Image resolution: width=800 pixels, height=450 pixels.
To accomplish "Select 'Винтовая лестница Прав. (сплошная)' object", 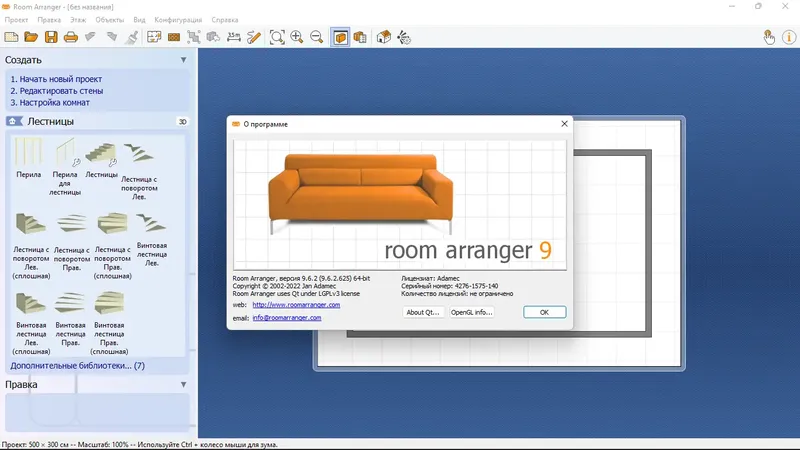I will tap(109, 322).
